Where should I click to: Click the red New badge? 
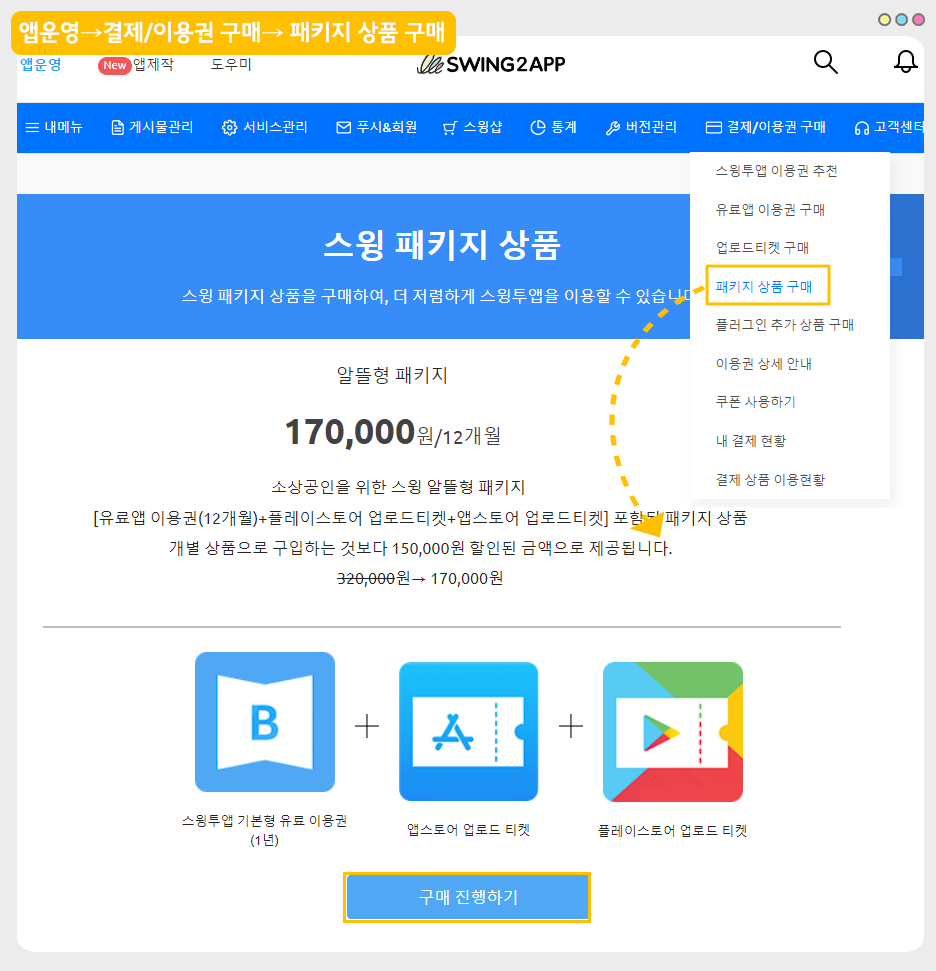[x=115, y=65]
